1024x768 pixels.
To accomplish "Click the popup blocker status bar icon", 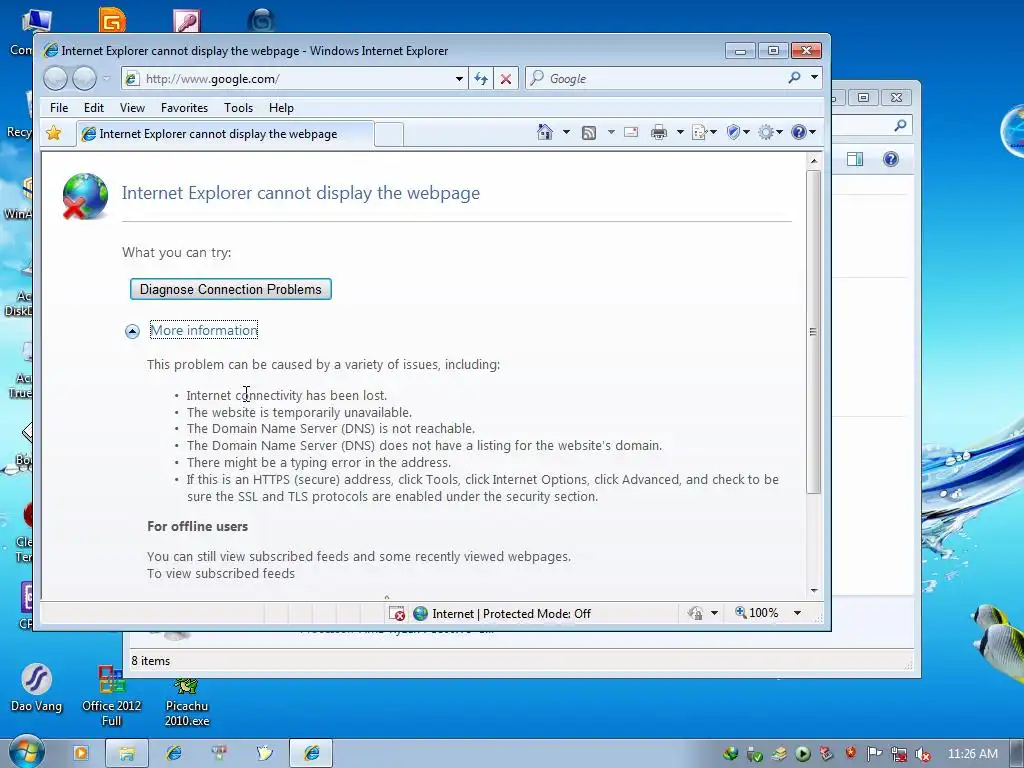I will click(397, 613).
